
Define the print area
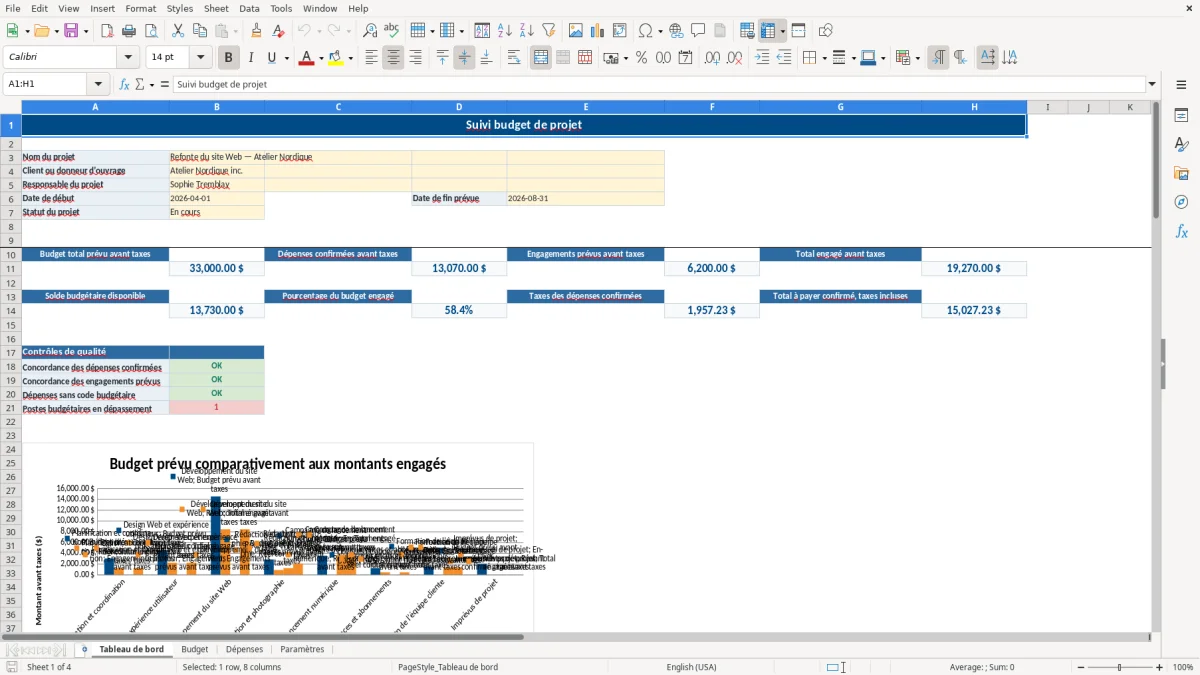click(747, 31)
